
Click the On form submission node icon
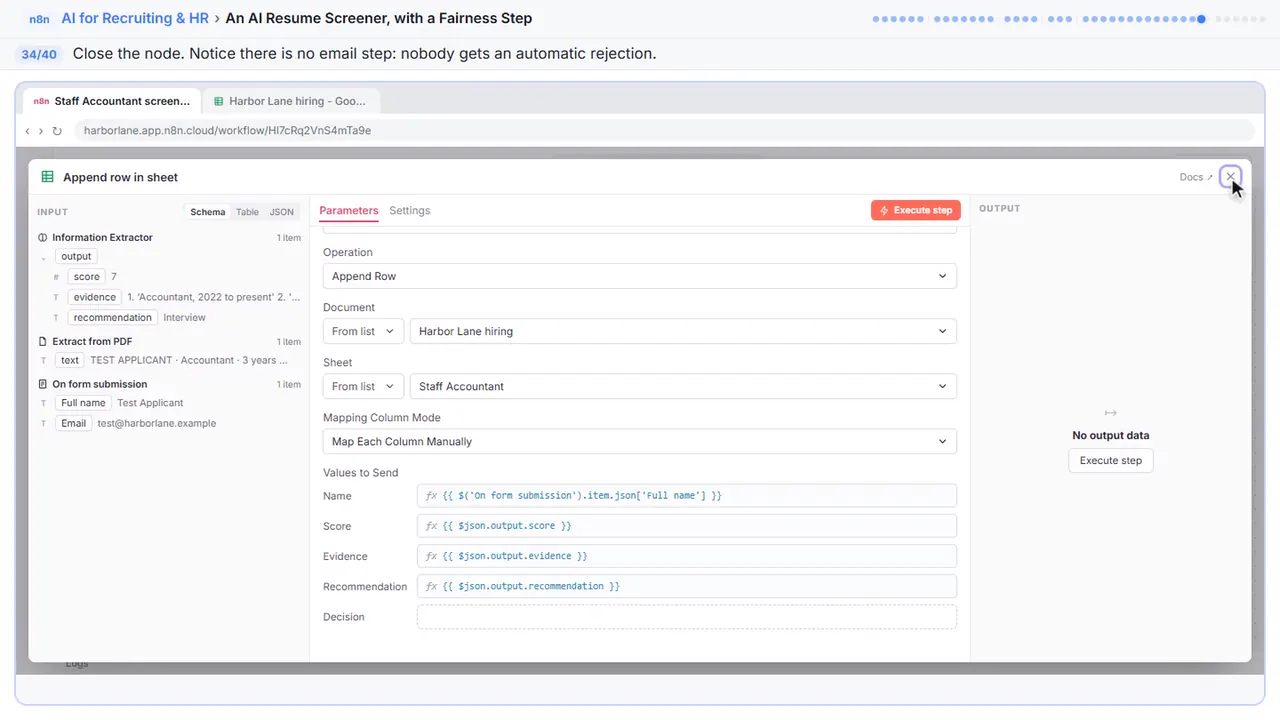tap(42, 384)
